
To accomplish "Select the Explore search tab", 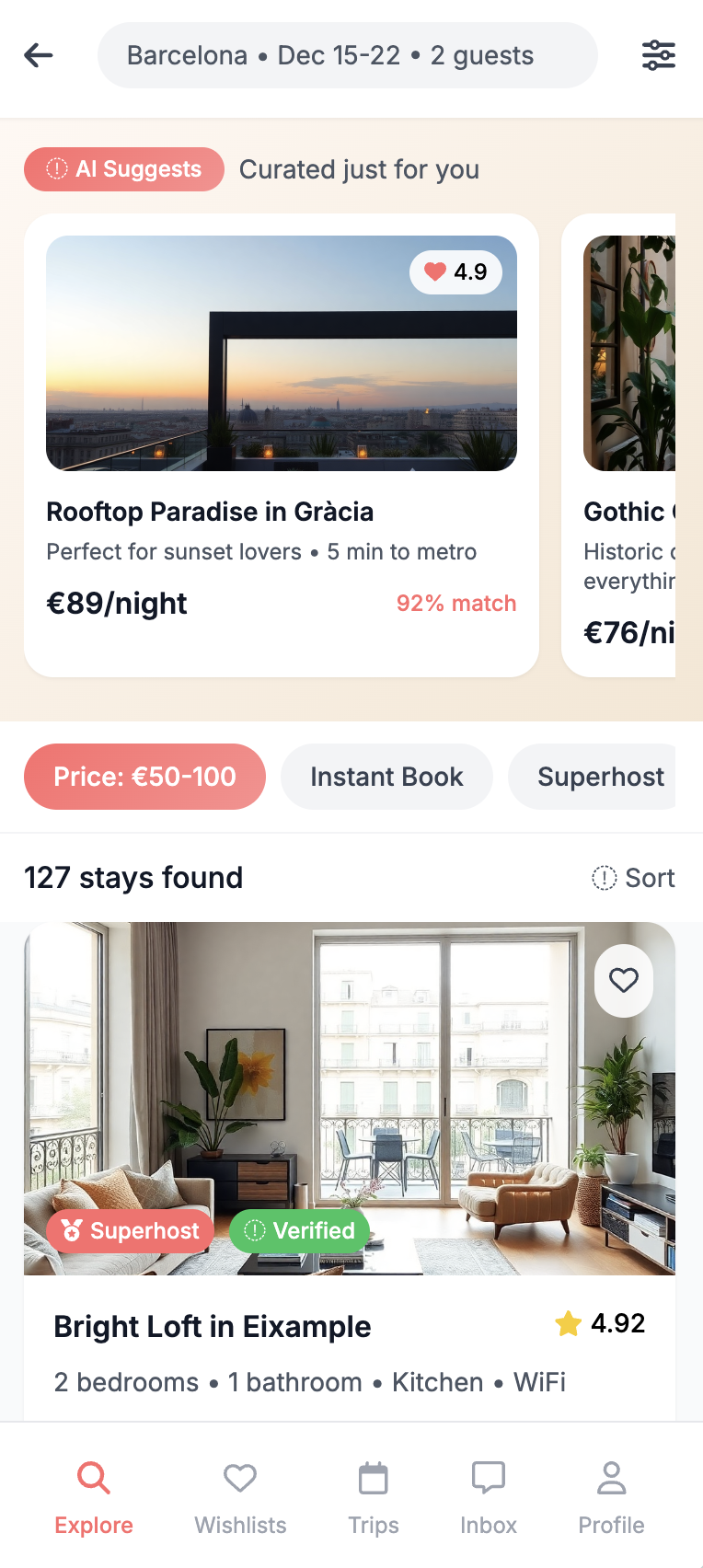I will (94, 1495).
